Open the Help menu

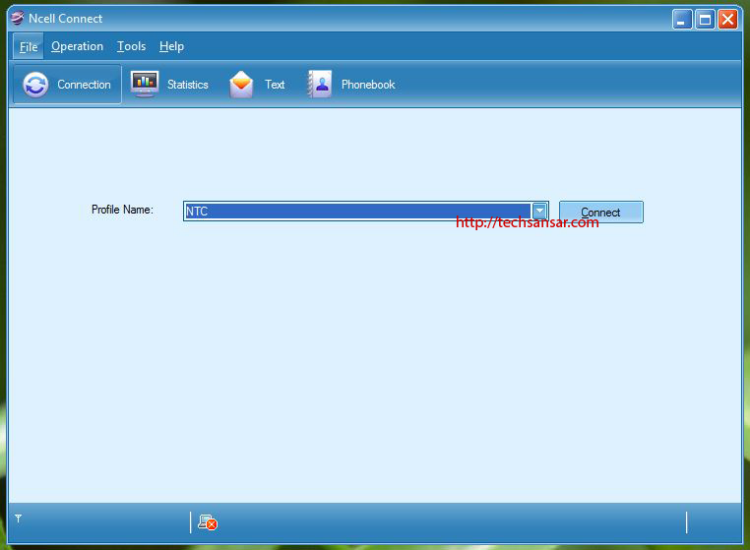pyautogui.click(x=172, y=46)
